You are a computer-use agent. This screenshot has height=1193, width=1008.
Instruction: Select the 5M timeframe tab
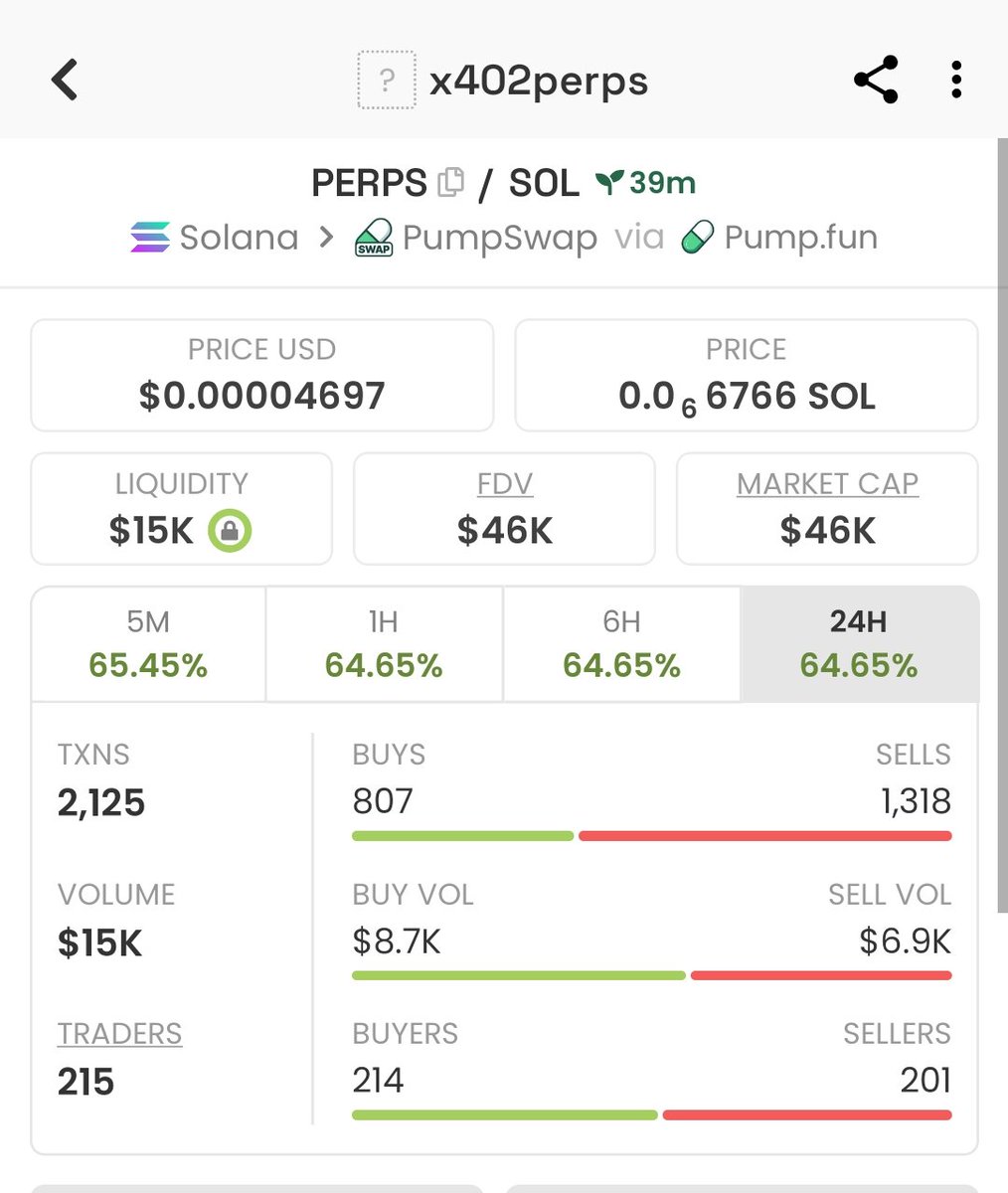tap(148, 644)
